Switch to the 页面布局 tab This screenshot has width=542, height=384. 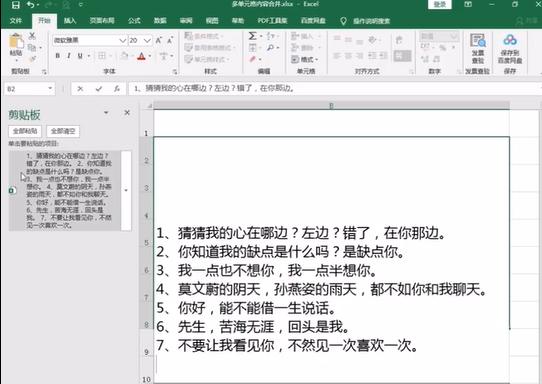coord(102,21)
